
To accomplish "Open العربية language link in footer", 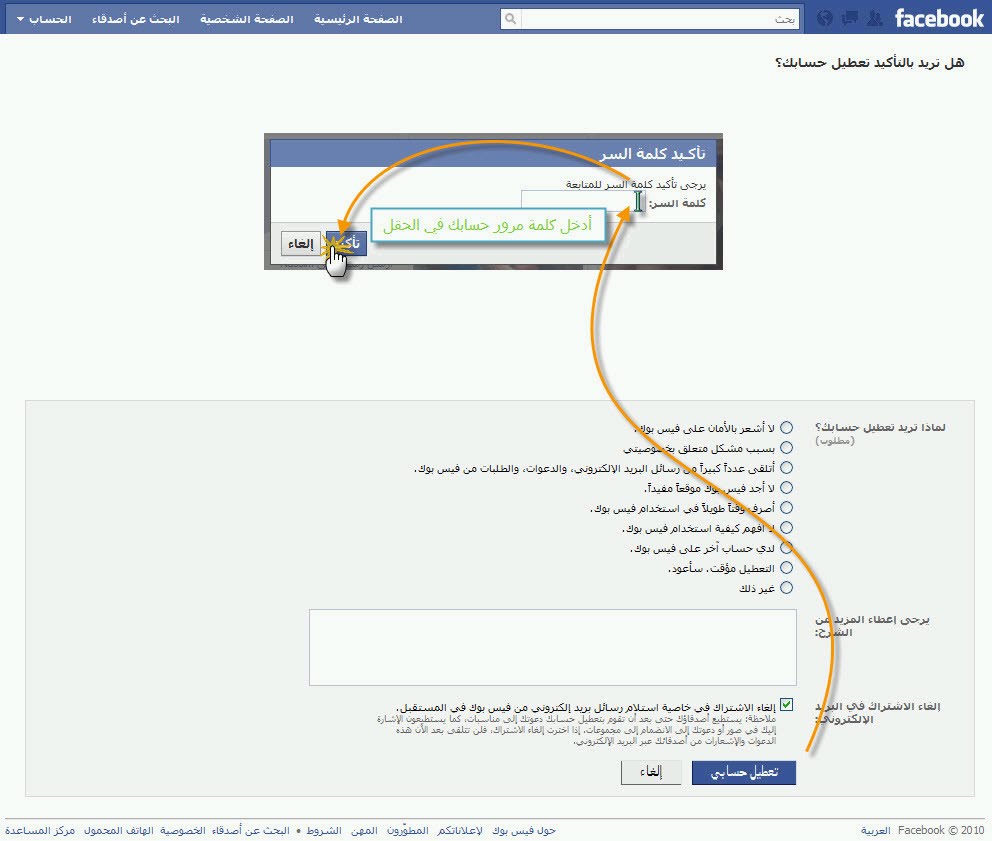I will coord(876,830).
